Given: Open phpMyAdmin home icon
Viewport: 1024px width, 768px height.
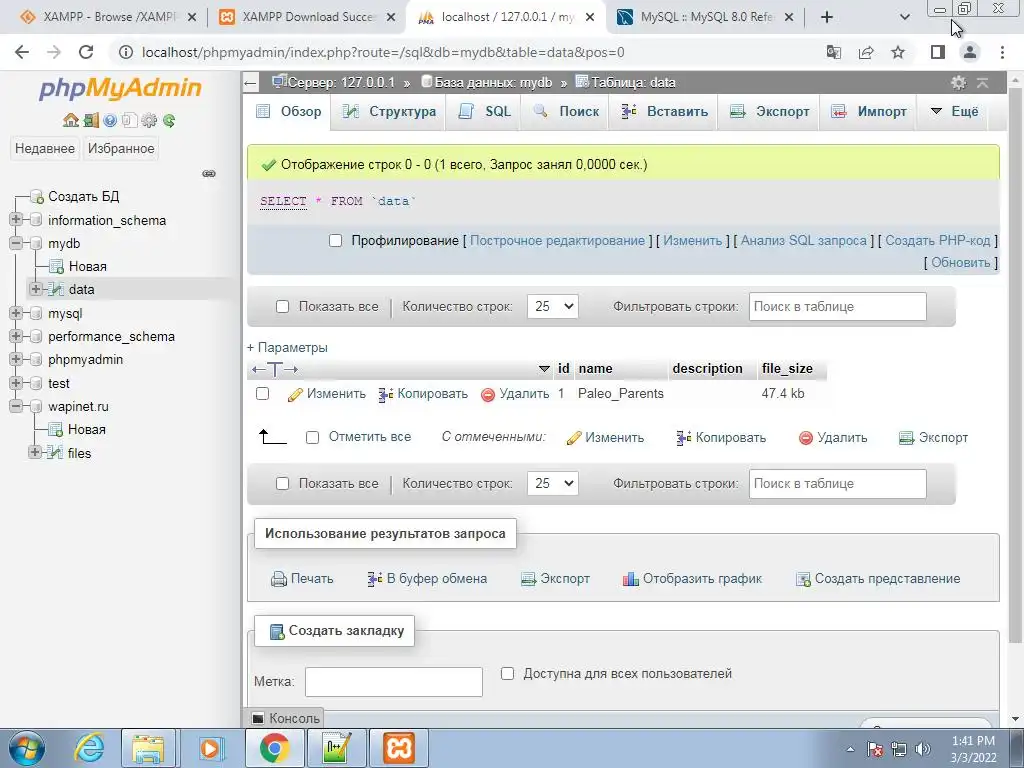Looking at the screenshot, I should pyautogui.click(x=71, y=121).
